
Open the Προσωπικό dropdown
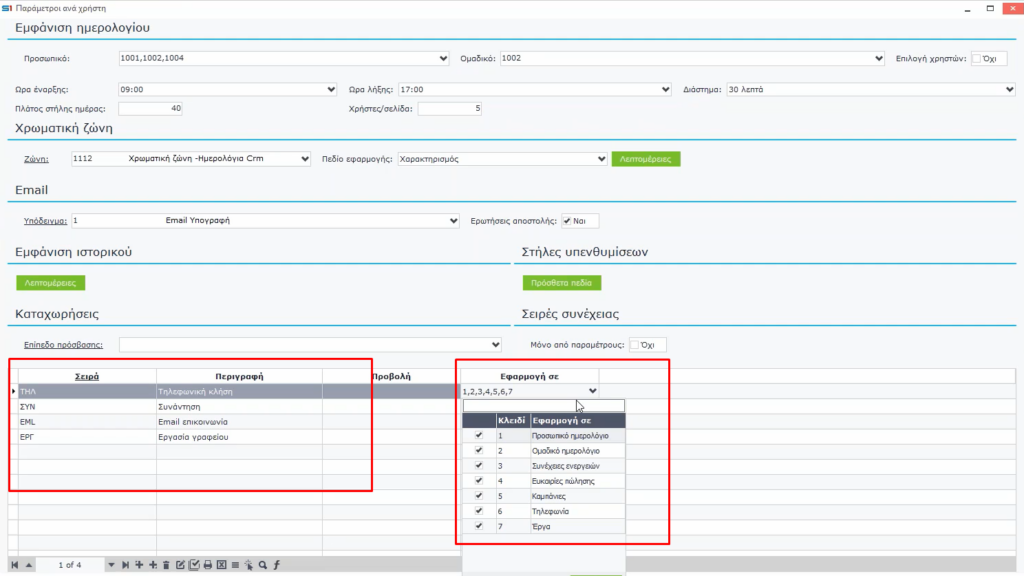(x=443, y=58)
